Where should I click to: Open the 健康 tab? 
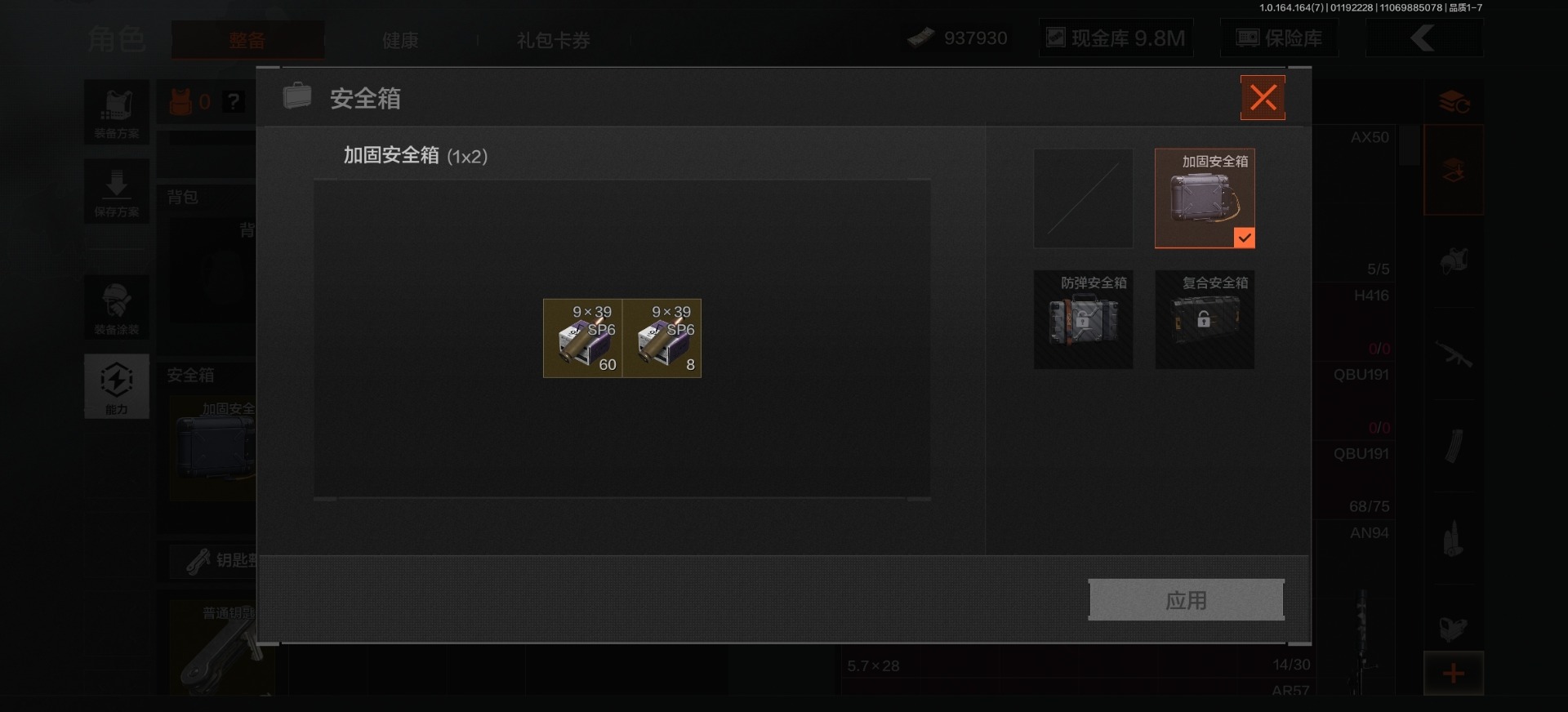pos(400,40)
